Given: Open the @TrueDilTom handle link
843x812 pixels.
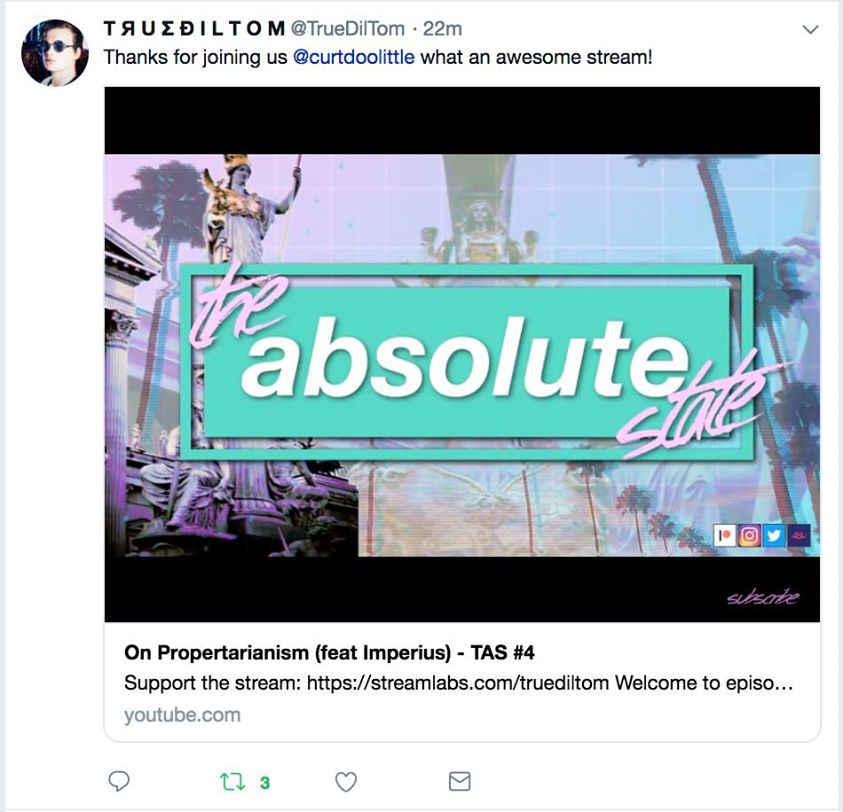Looking at the screenshot, I should click(x=348, y=29).
